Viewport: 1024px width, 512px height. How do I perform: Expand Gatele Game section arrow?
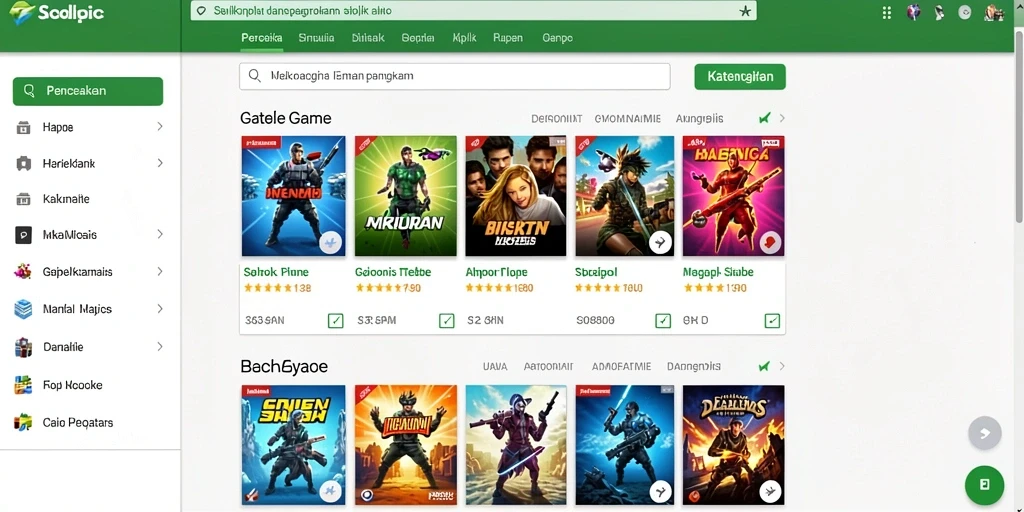click(x=782, y=118)
